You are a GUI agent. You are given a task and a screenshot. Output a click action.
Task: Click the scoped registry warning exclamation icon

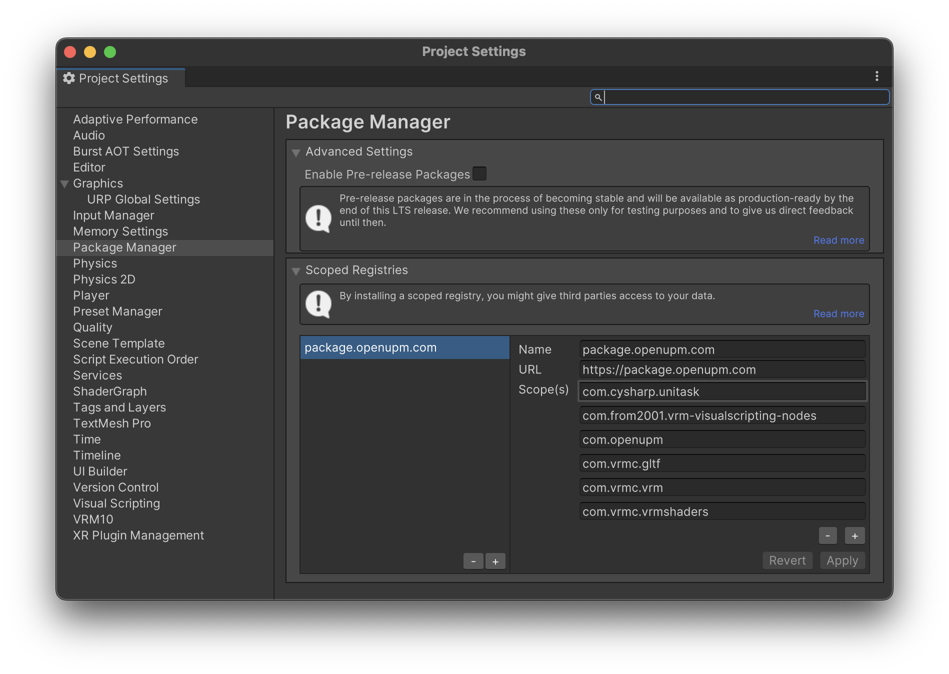pyautogui.click(x=318, y=304)
